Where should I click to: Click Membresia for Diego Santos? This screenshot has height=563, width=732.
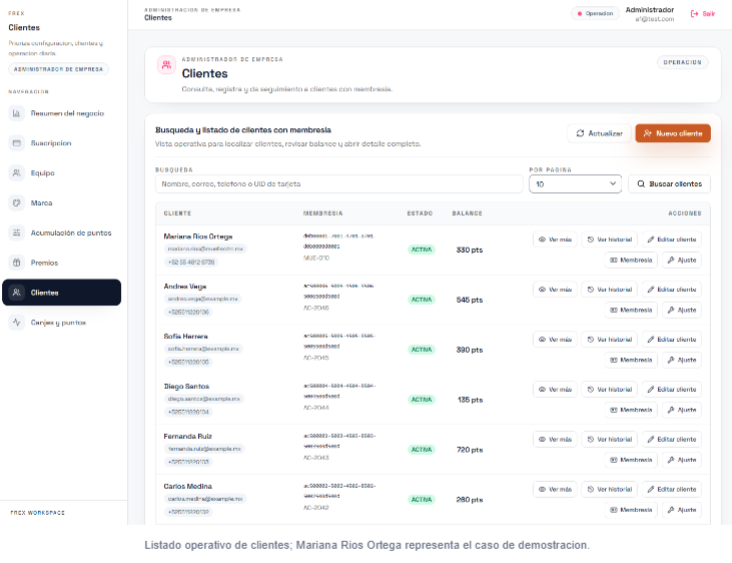pos(631,410)
